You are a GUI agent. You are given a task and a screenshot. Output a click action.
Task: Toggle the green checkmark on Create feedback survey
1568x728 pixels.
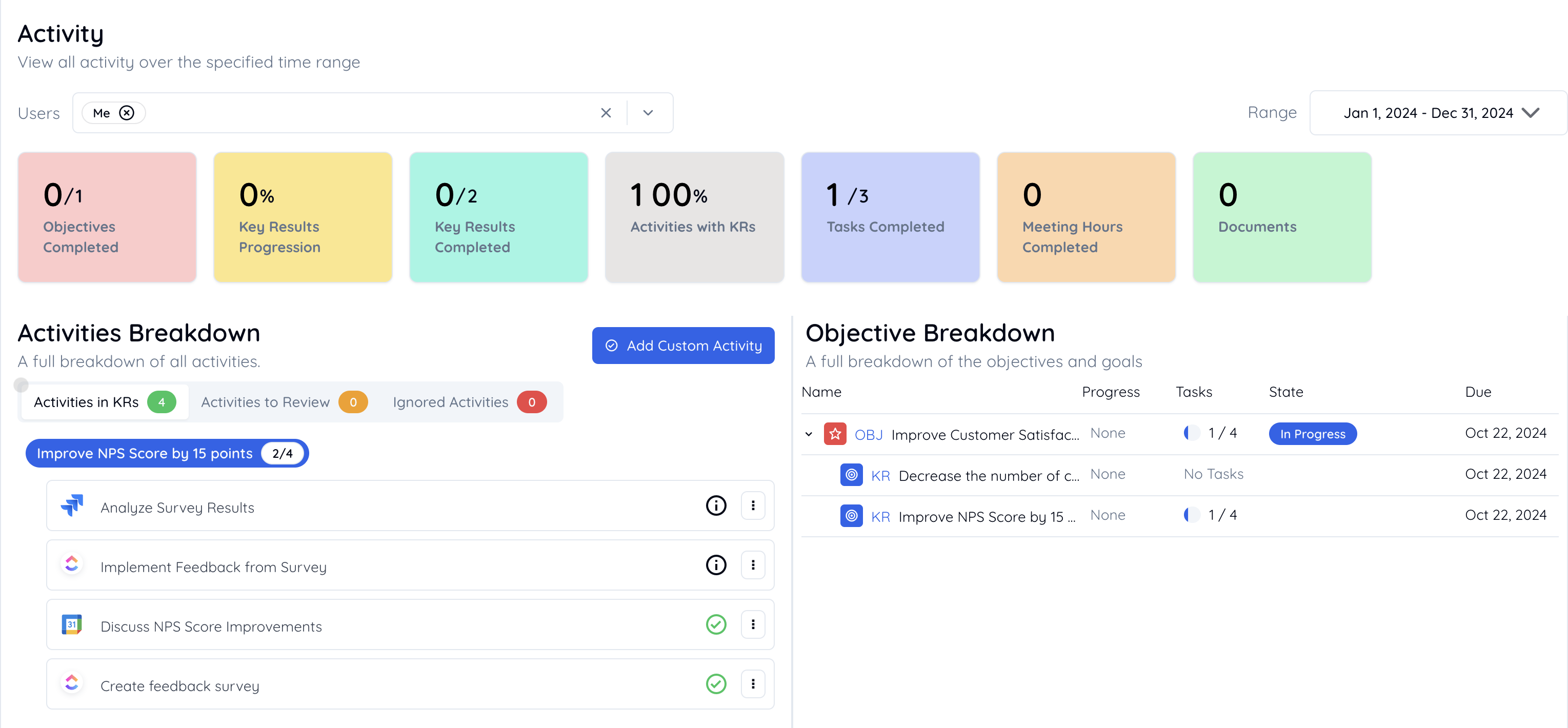click(x=715, y=683)
